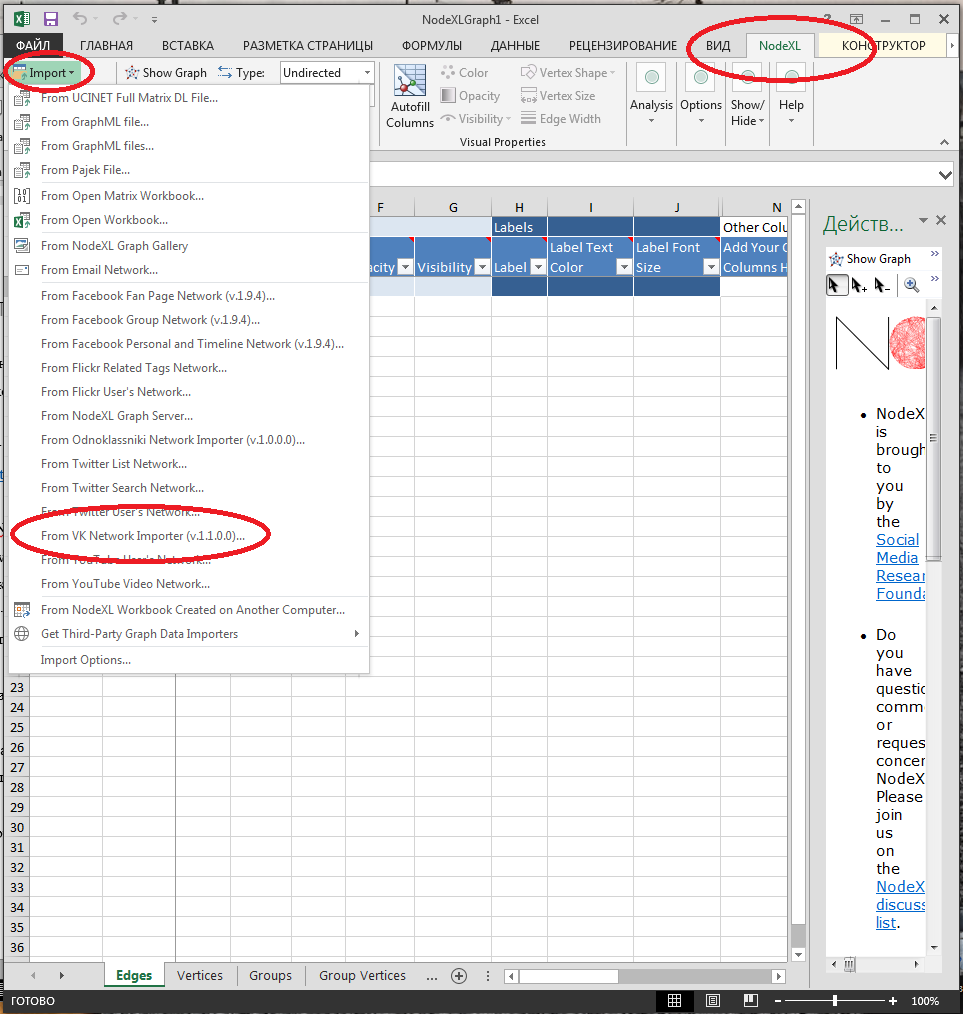Click the zoom out minus button
The height and width of the screenshot is (1014, 963).
pos(778,1000)
